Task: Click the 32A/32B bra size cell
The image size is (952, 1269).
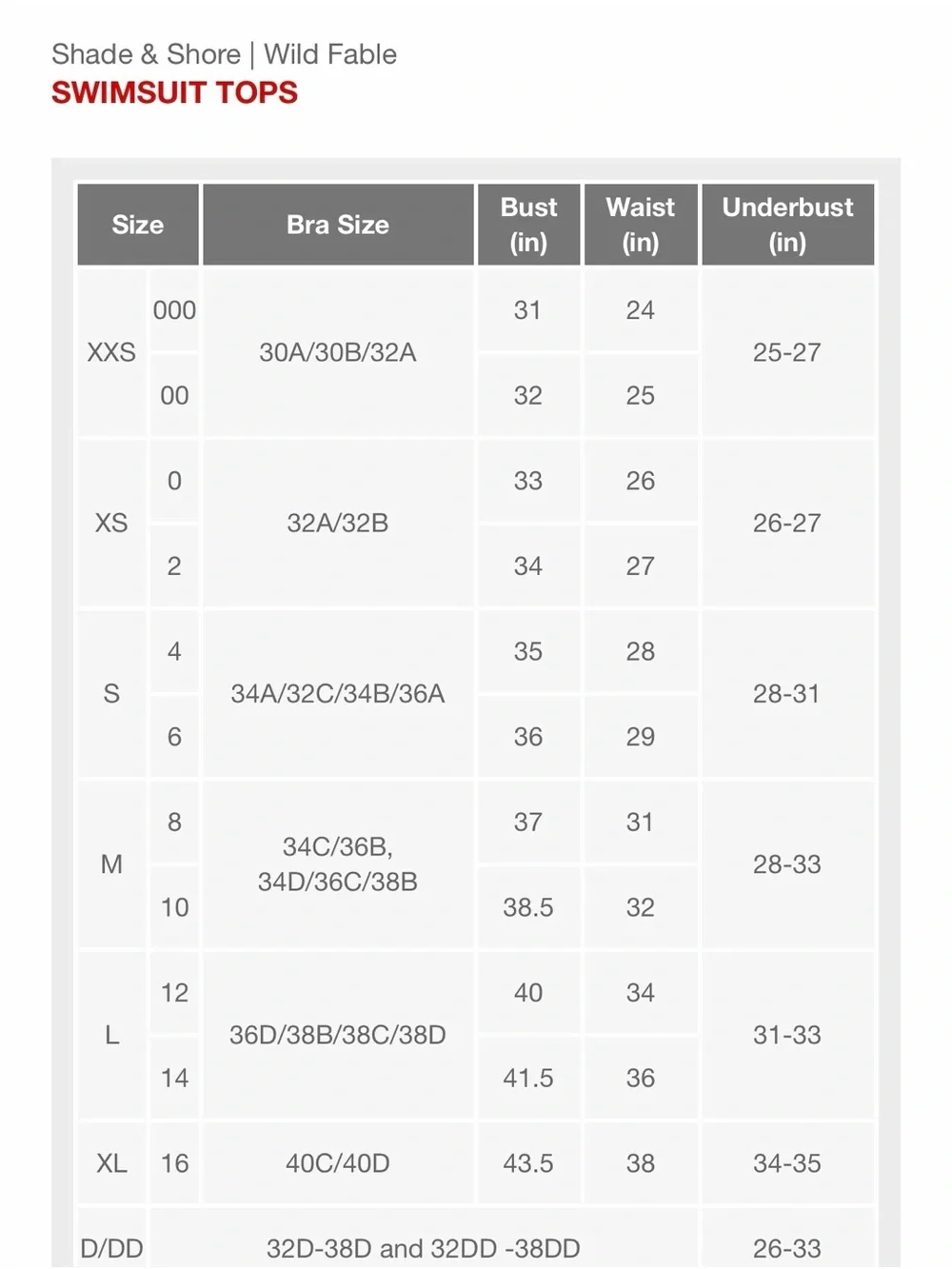Action: pyautogui.click(x=338, y=523)
